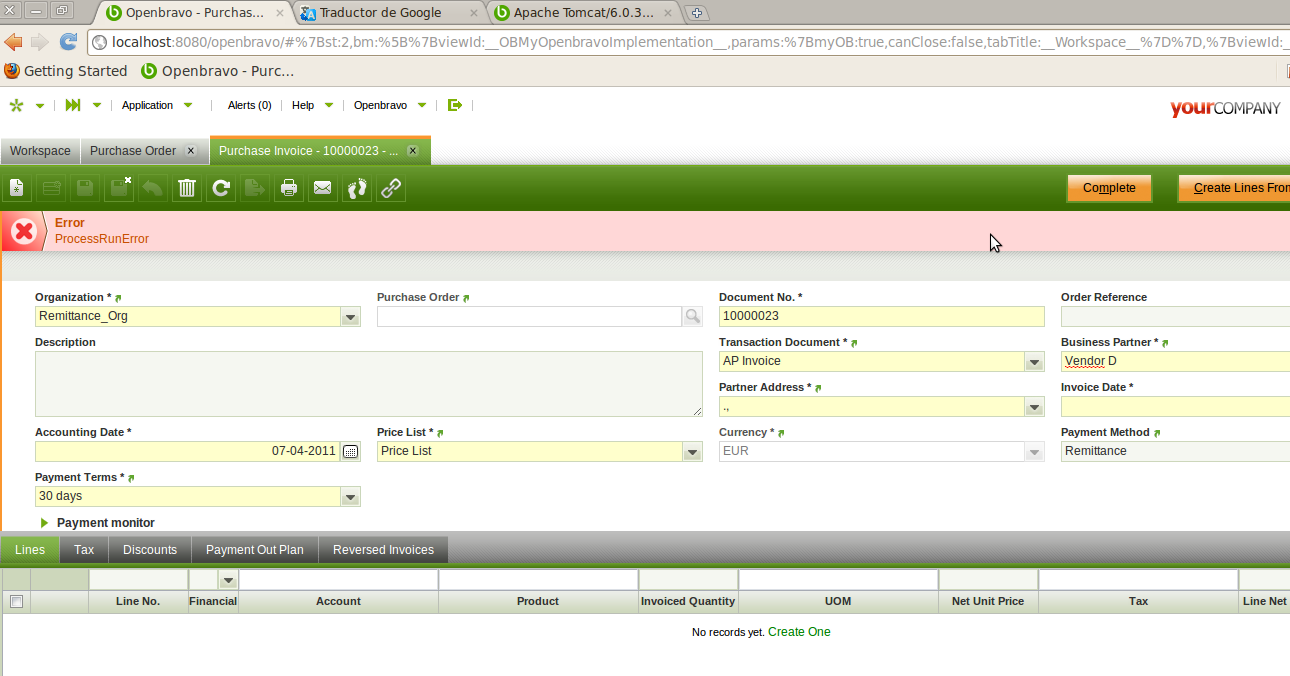Click the Purchase Order input field
The width and height of the screenshot is (1290, 676).
[x=529, y=316]
